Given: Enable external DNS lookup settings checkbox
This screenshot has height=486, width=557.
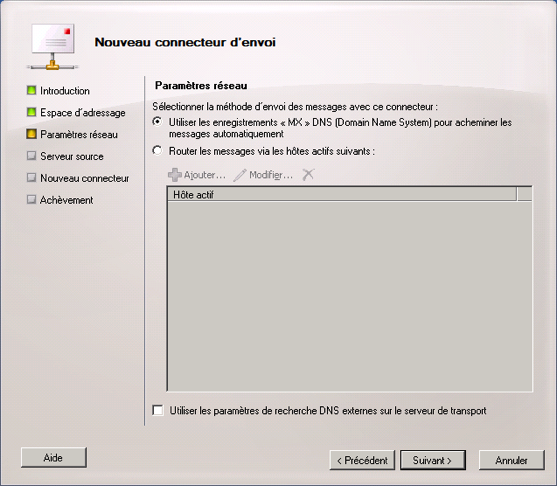Looking at the screenshot, I should [x=158, y=410].
